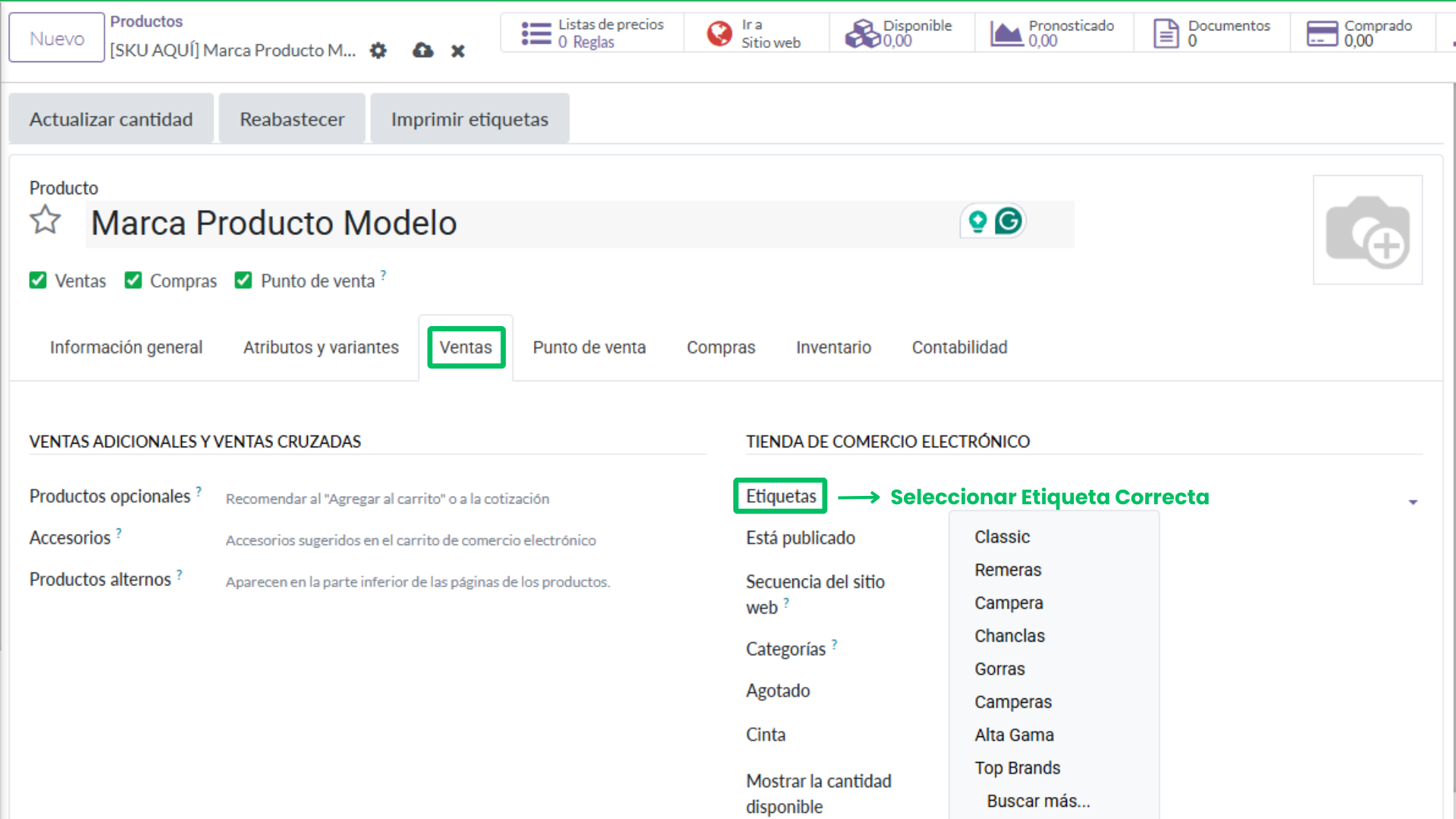1456x819 pixels.
Task: Disable the Compras checkbox
Action: [x=133, y=280]
